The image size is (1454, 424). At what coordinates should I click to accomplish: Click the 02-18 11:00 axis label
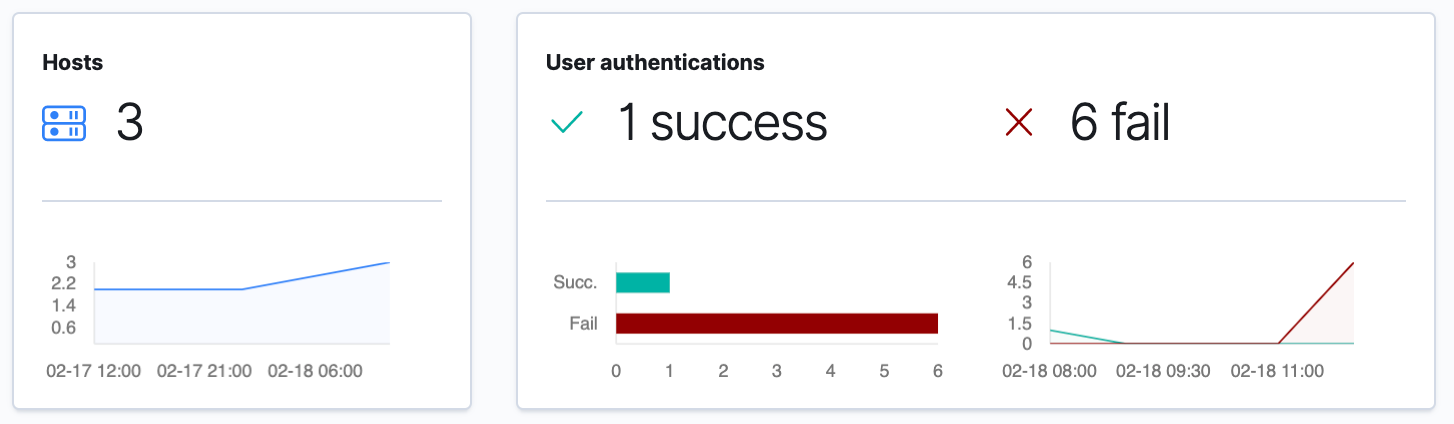[x=1277, y=371]
